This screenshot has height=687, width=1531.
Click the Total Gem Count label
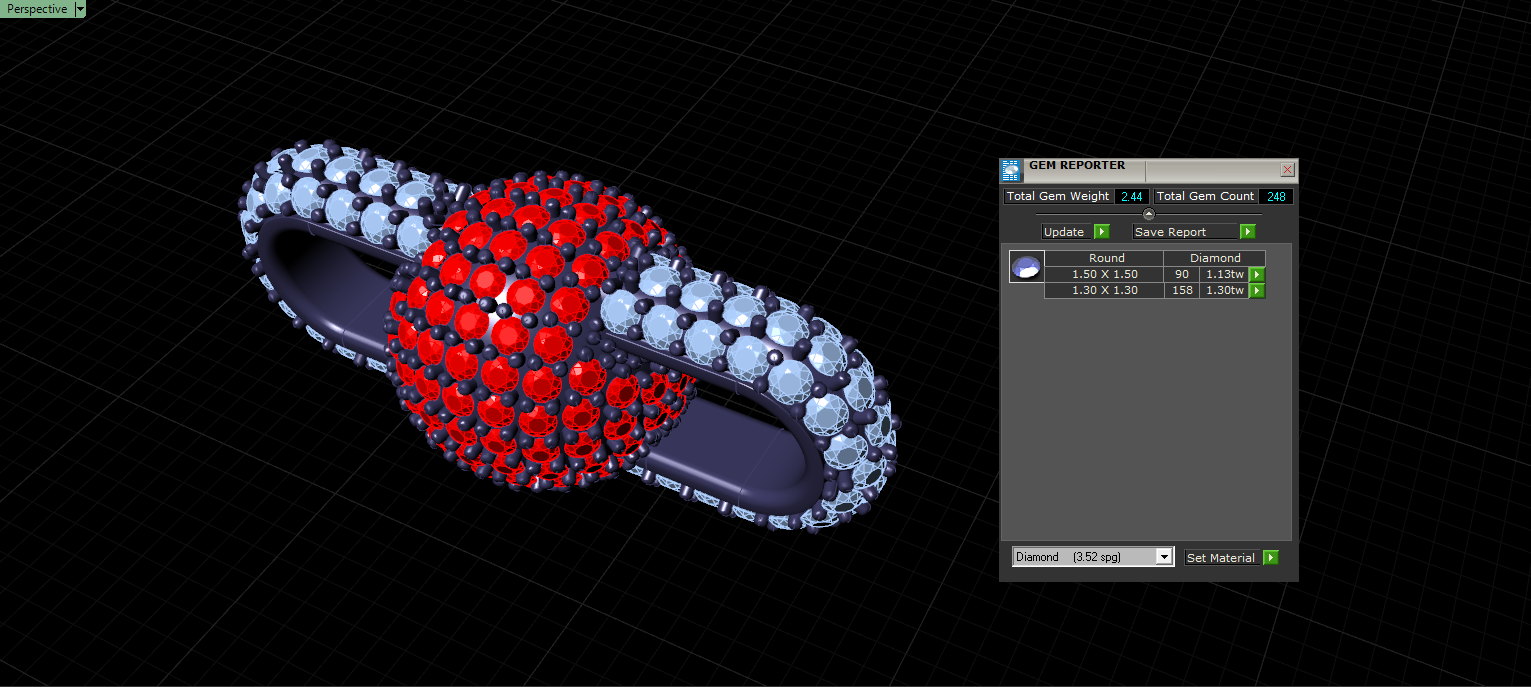pyautogui.click(x=1205, y=197)
